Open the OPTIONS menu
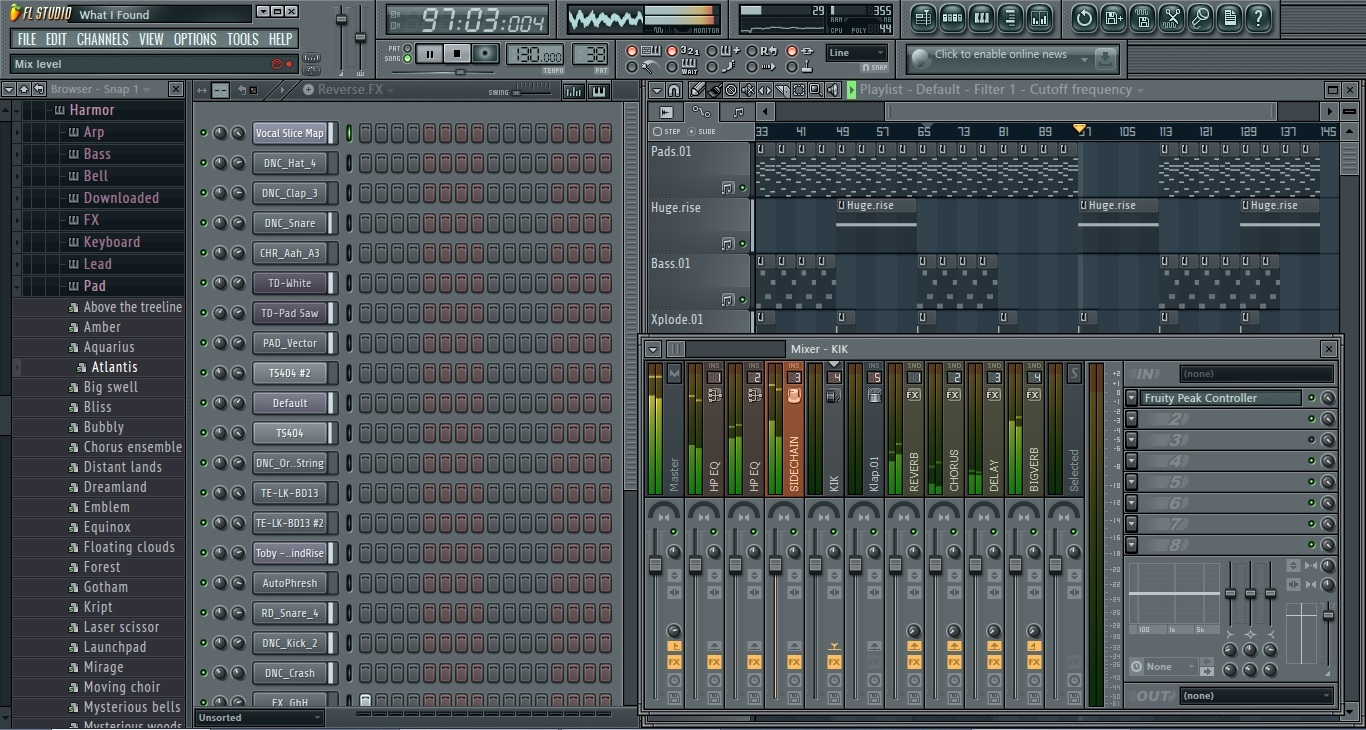This screenshot has width=1366, height=730. pos(195,39)
